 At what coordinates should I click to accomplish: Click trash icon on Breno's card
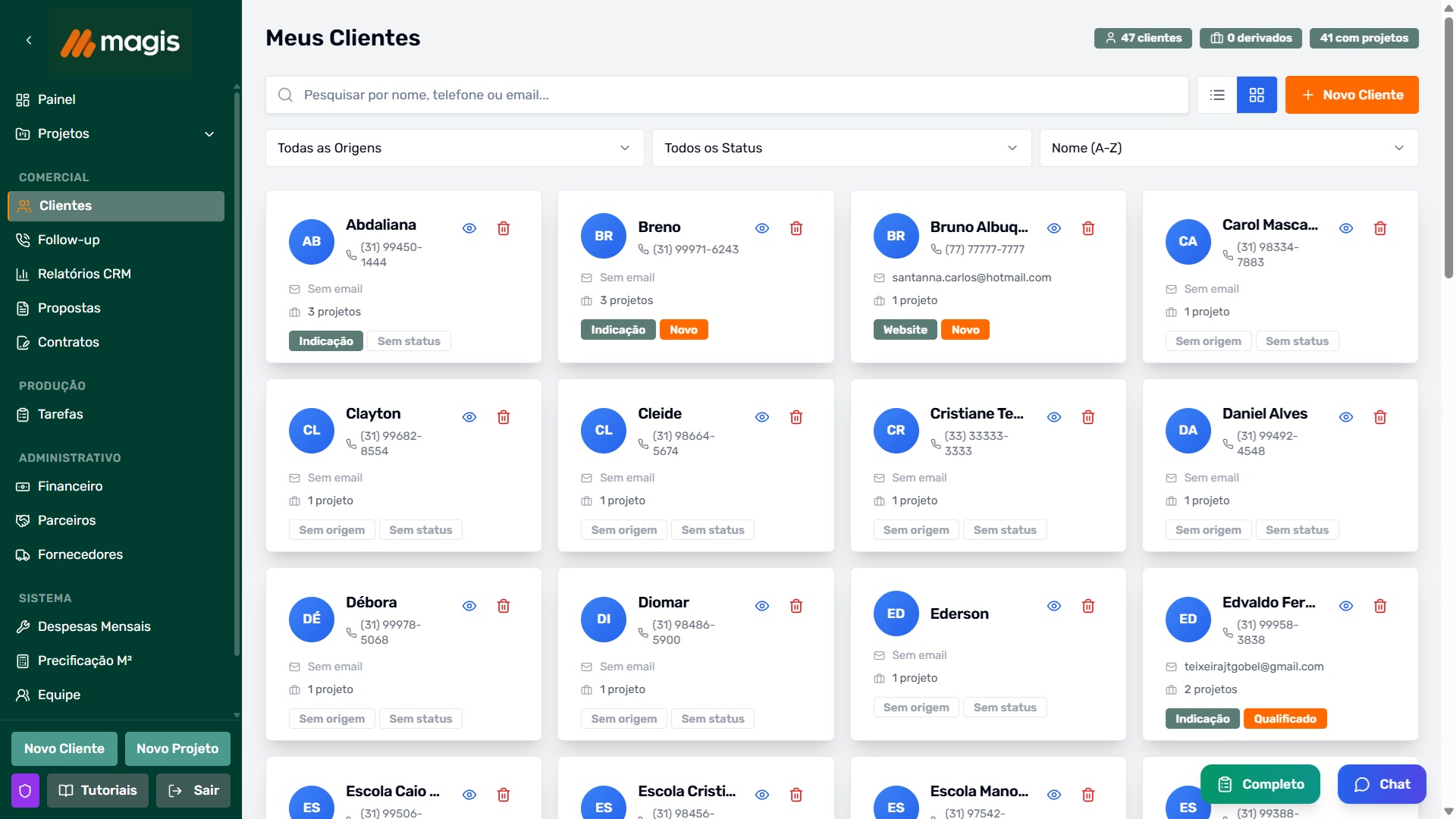796,228
